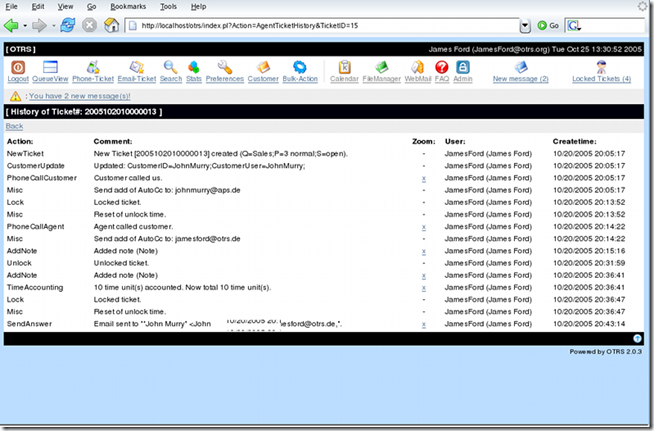Viewport: 654px width, 431px height.
Task: Create a new Phone-Ticket
Action: pos(92,67)
